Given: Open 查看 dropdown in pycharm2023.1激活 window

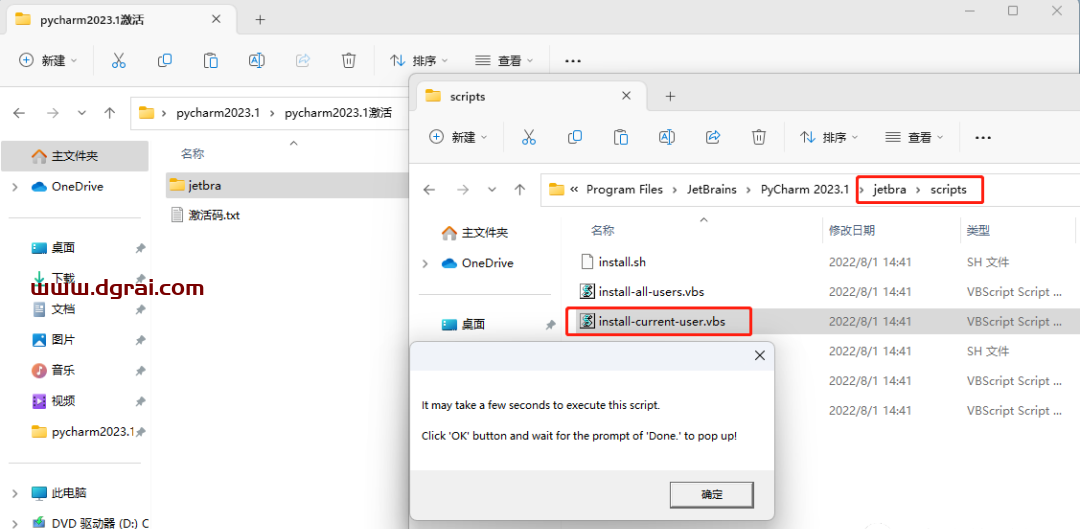Looking at the screenshot, I should tap(504, 61).
